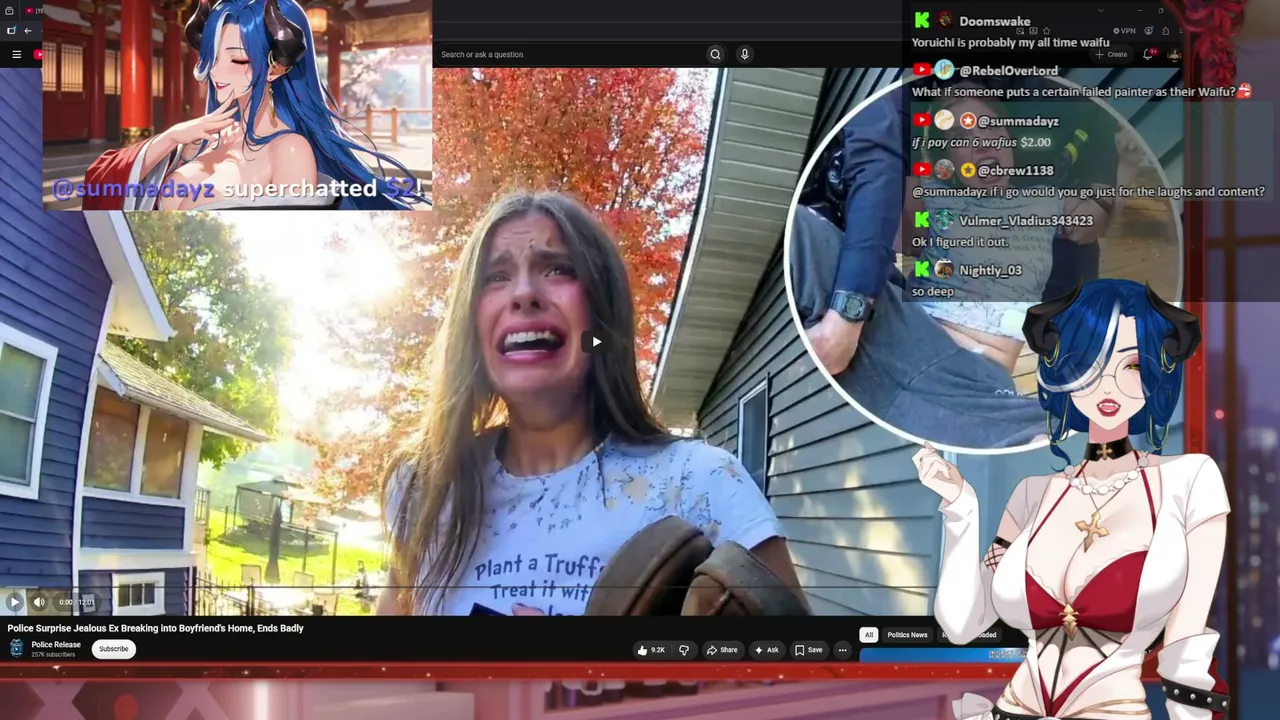
Task: Open the Police Release channel name link
Action: pos(56,645)
